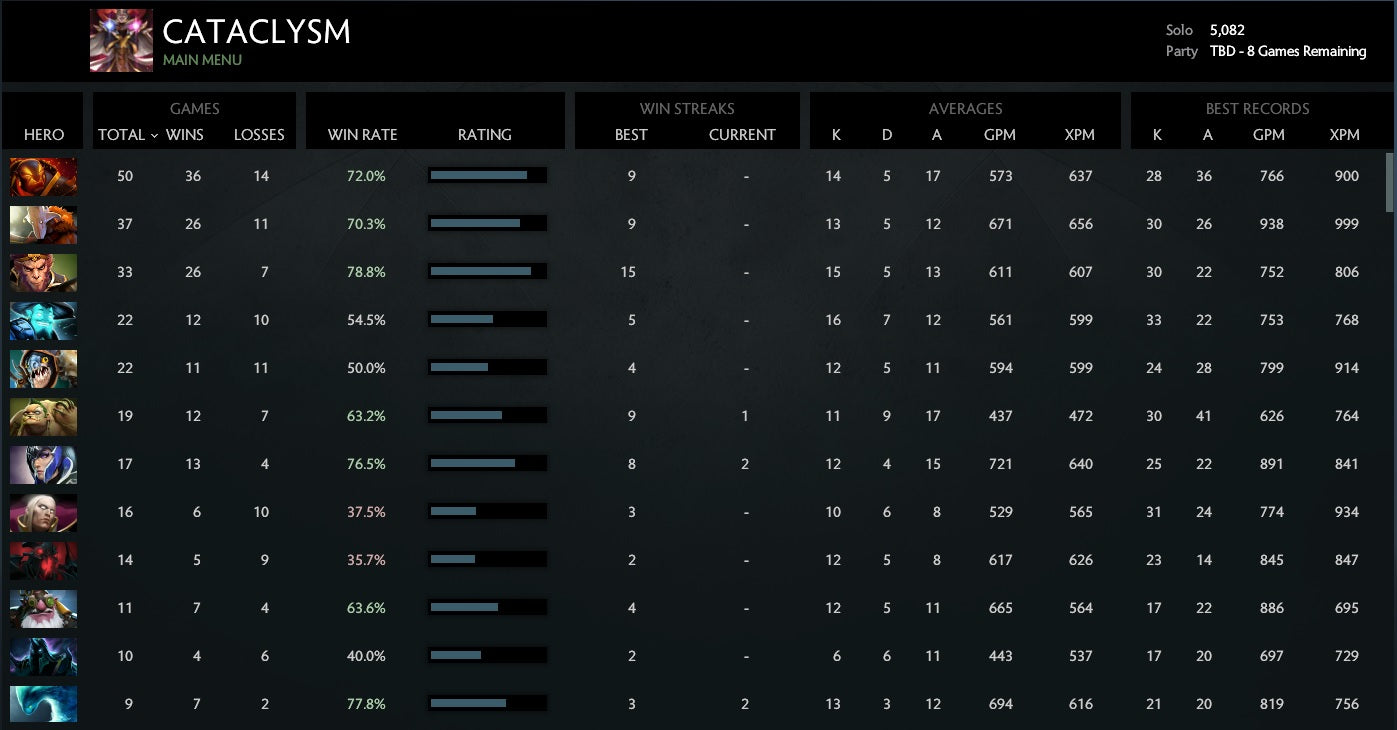The width and height of the screenshot is (1397, 730).
Task: Click the Shadow Fiend hero portrait
Action: tap(43, 561)
